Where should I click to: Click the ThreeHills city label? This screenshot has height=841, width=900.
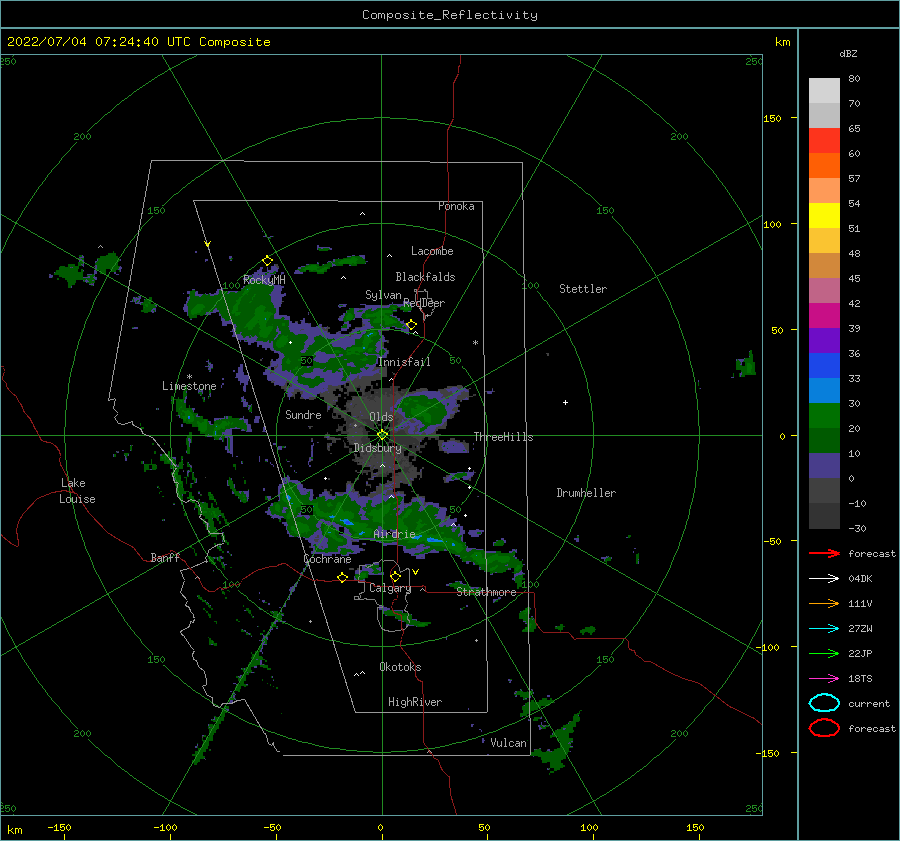tap(503, 437)
